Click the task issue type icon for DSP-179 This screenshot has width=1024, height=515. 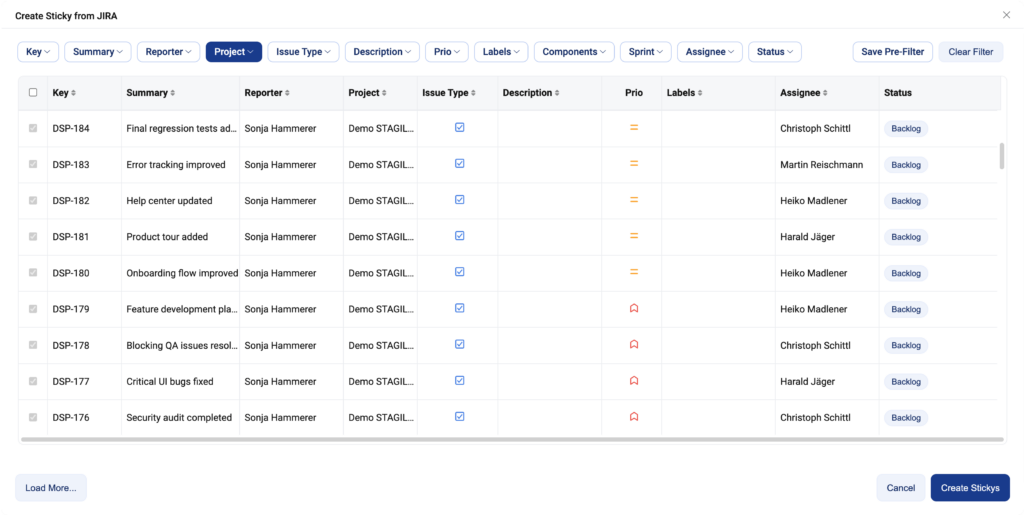point(460,308)
